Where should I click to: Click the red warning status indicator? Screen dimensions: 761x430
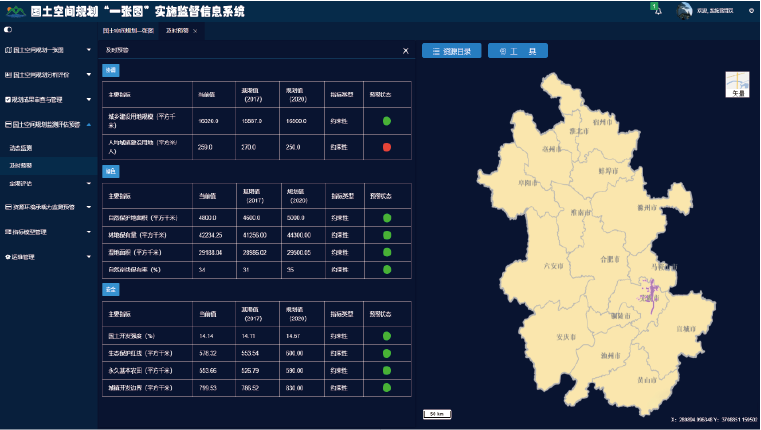[386, 146]
